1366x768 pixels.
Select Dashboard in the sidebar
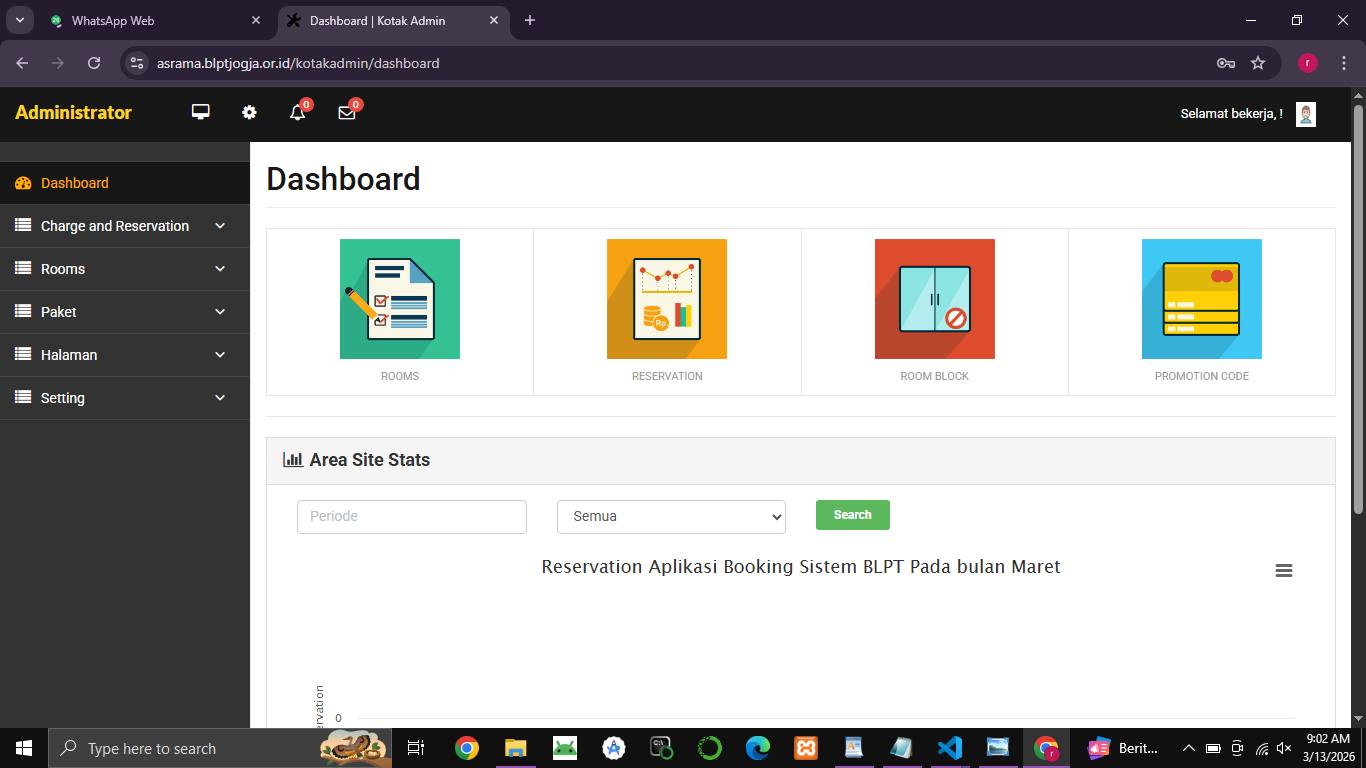coord(75,183)
